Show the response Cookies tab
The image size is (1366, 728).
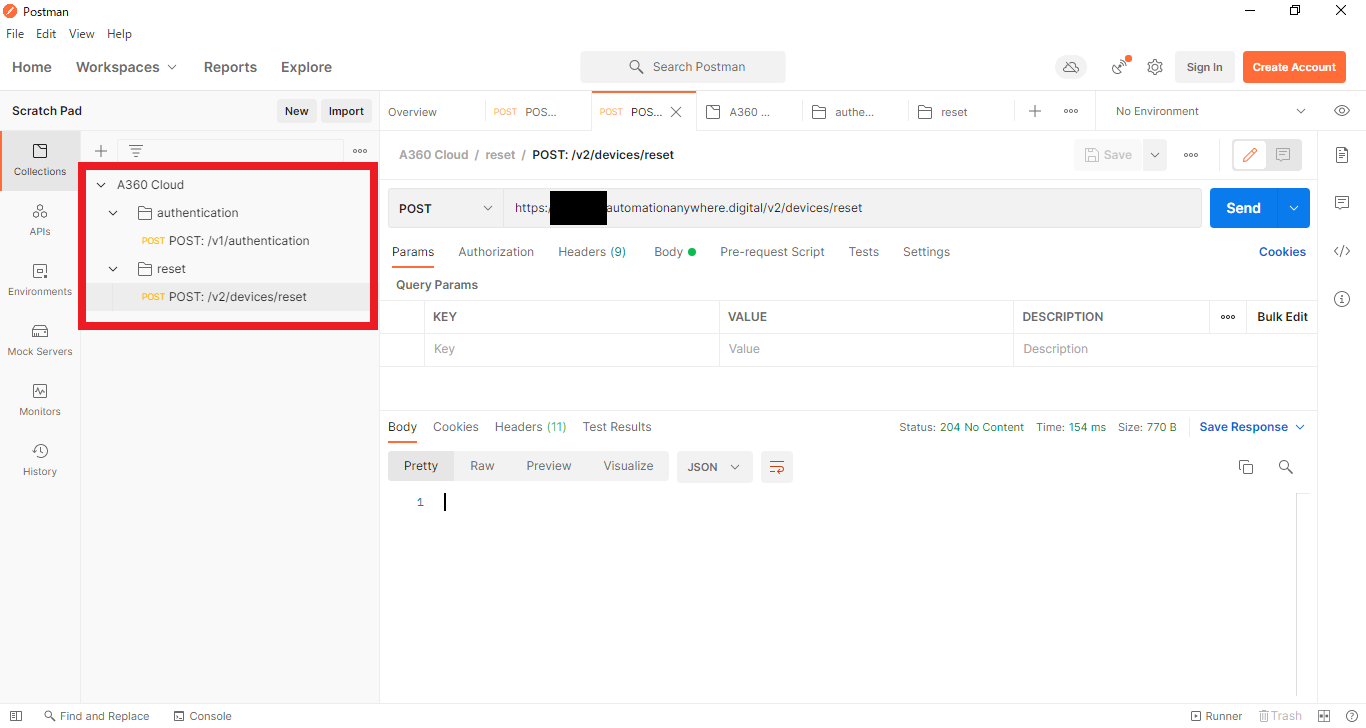coord(456,427)
